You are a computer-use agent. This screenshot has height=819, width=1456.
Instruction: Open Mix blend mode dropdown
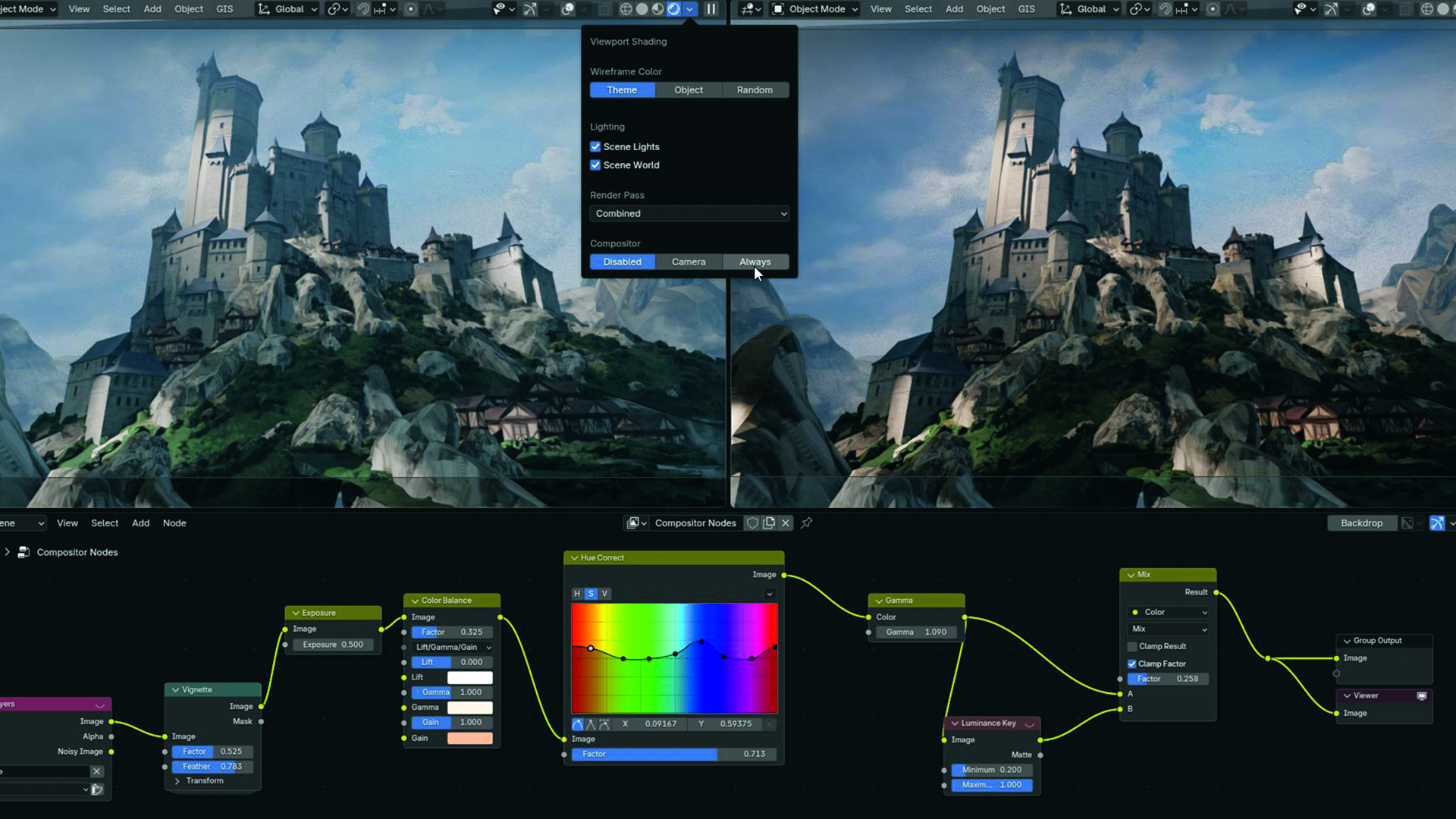pyautogui.click(x=1169, y=629)
